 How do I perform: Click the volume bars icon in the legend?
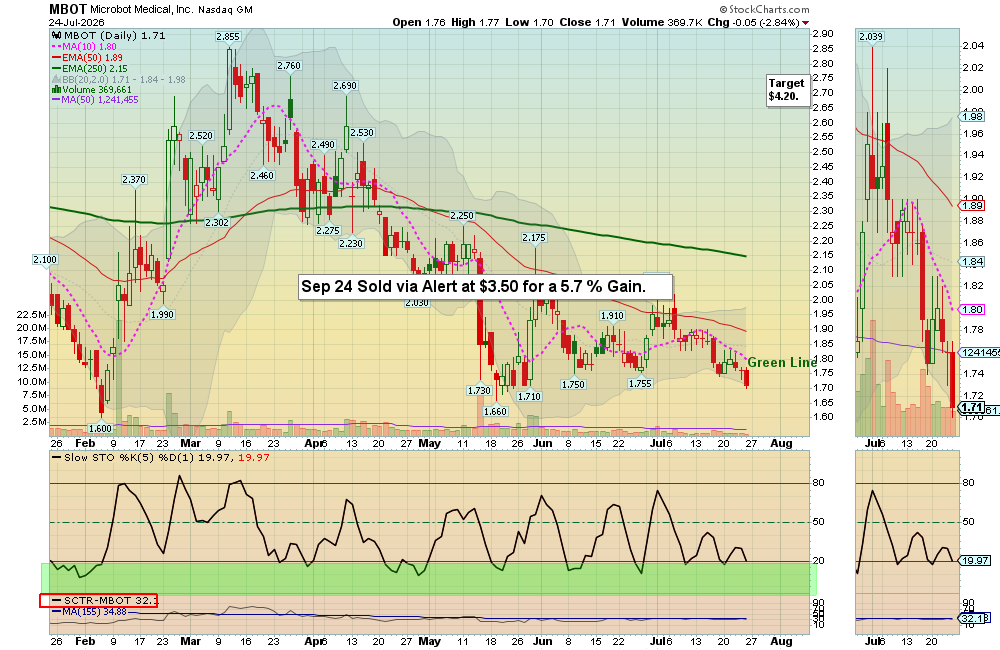click(56, 89)
